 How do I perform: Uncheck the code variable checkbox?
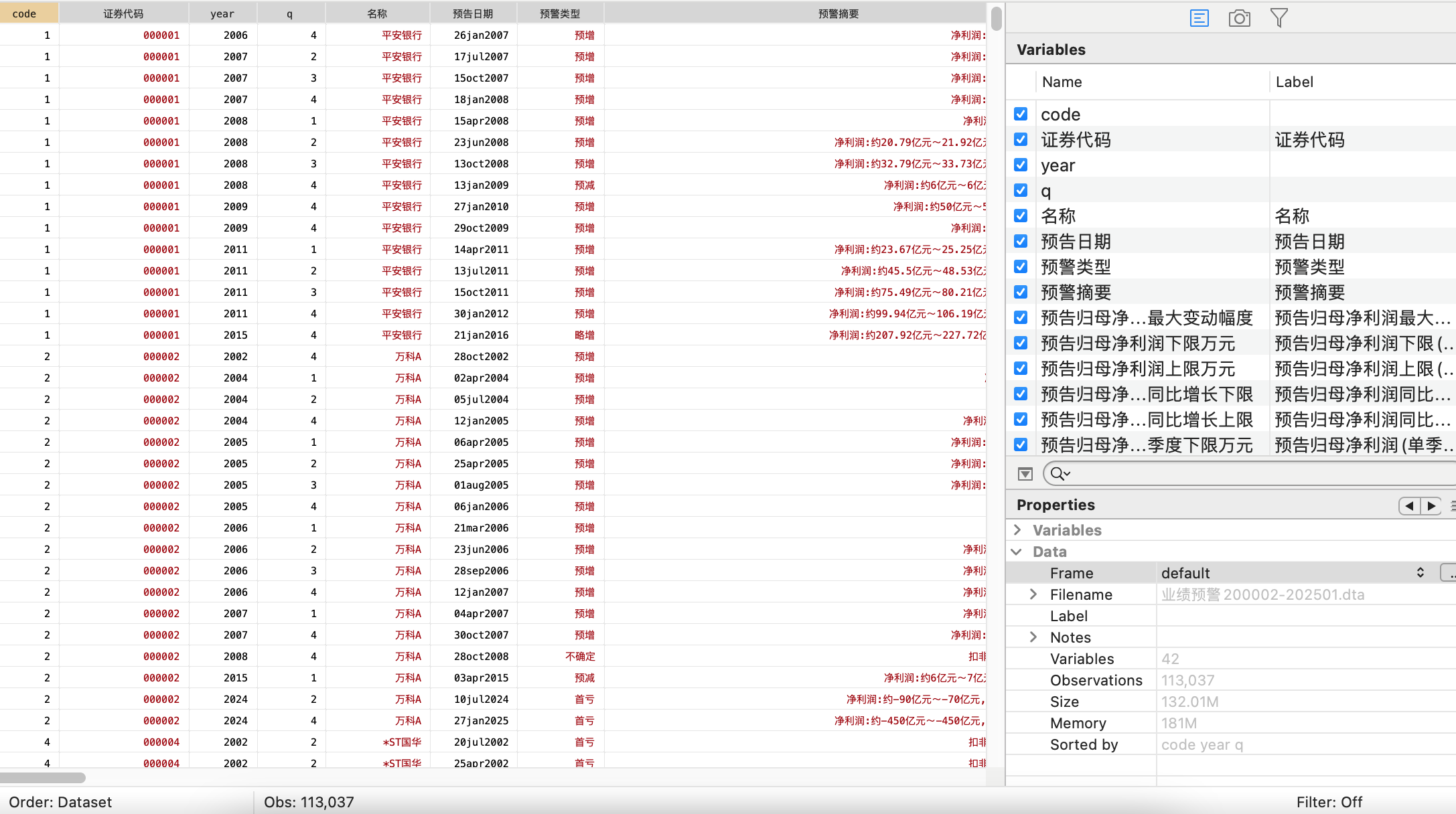pyautogui.click(x=1021, y=114)
